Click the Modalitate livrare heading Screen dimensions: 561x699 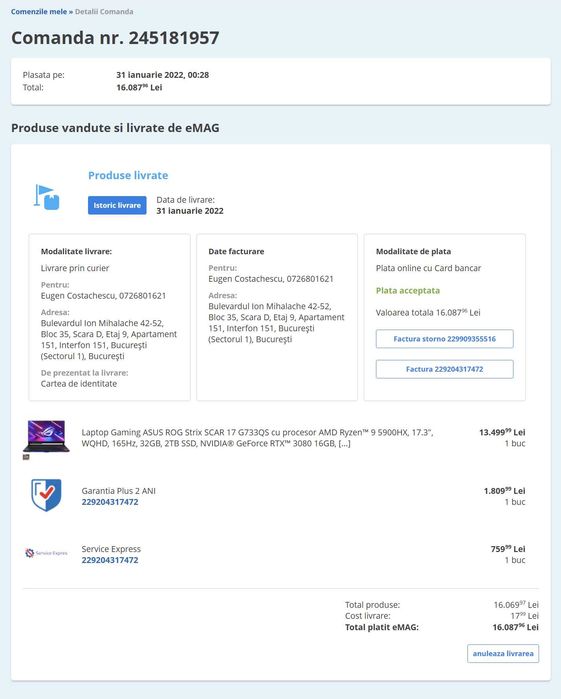76,251
